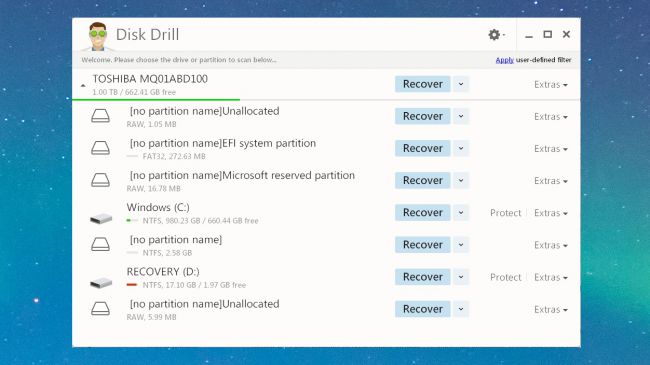650x365 pixels.
Task: Select the RECOVERY (D:) partition name
Action: coord(163,272)
